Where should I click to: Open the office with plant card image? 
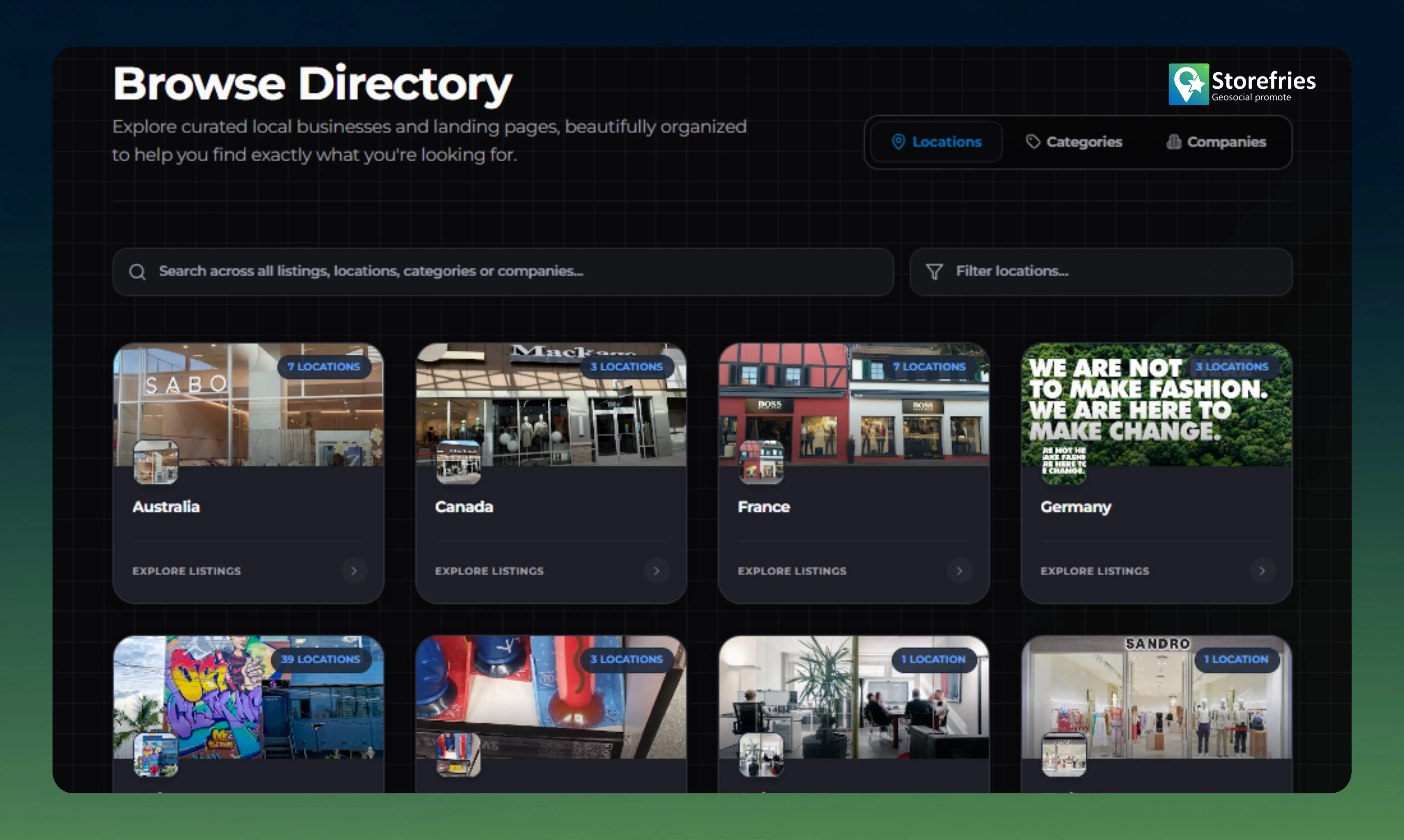tap(854, 697)
